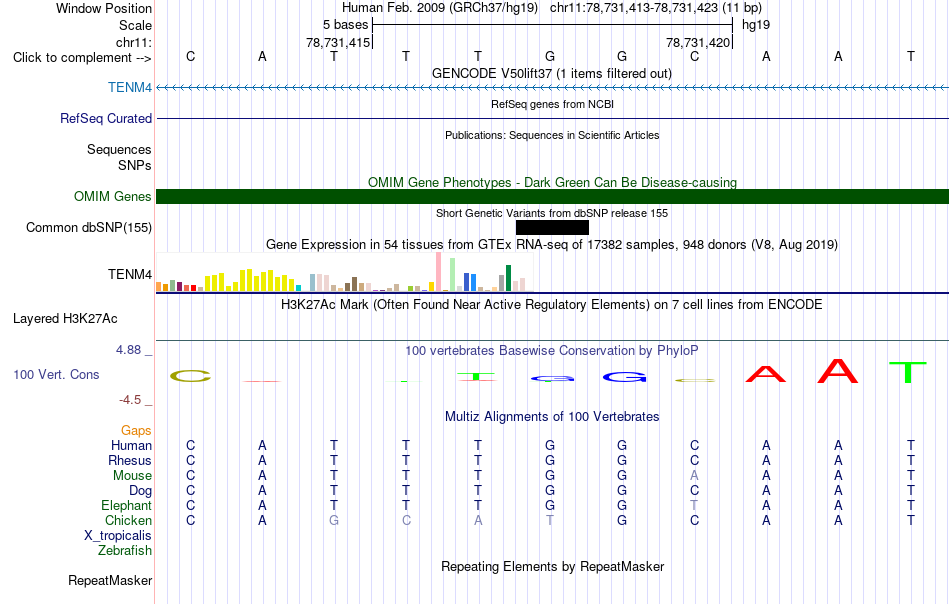Click the faded G in Chicken row
Screen dimensions: 950x604
tap(334, 520)
